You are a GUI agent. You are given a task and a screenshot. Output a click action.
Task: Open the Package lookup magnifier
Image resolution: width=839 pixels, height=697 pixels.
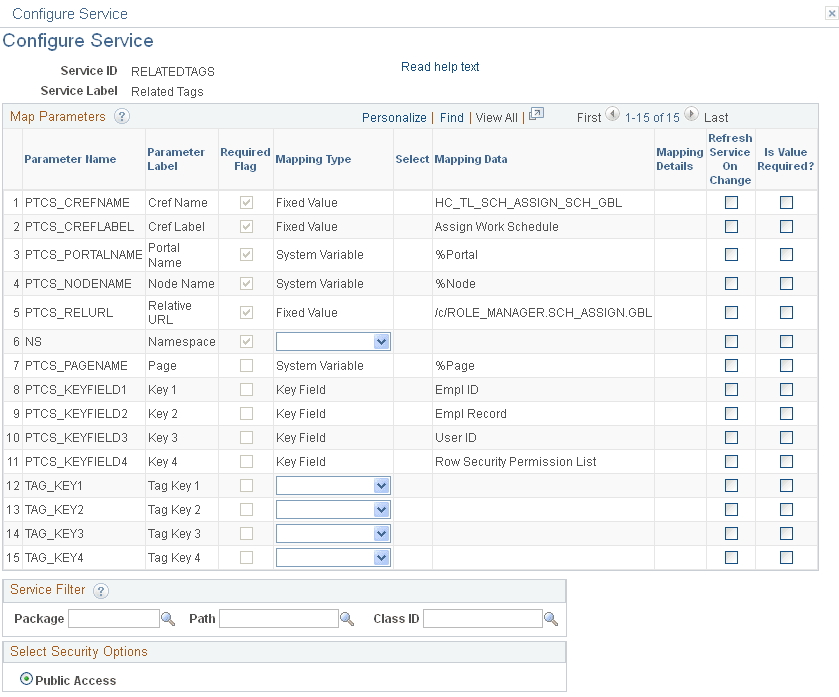[x=168, y=618]
